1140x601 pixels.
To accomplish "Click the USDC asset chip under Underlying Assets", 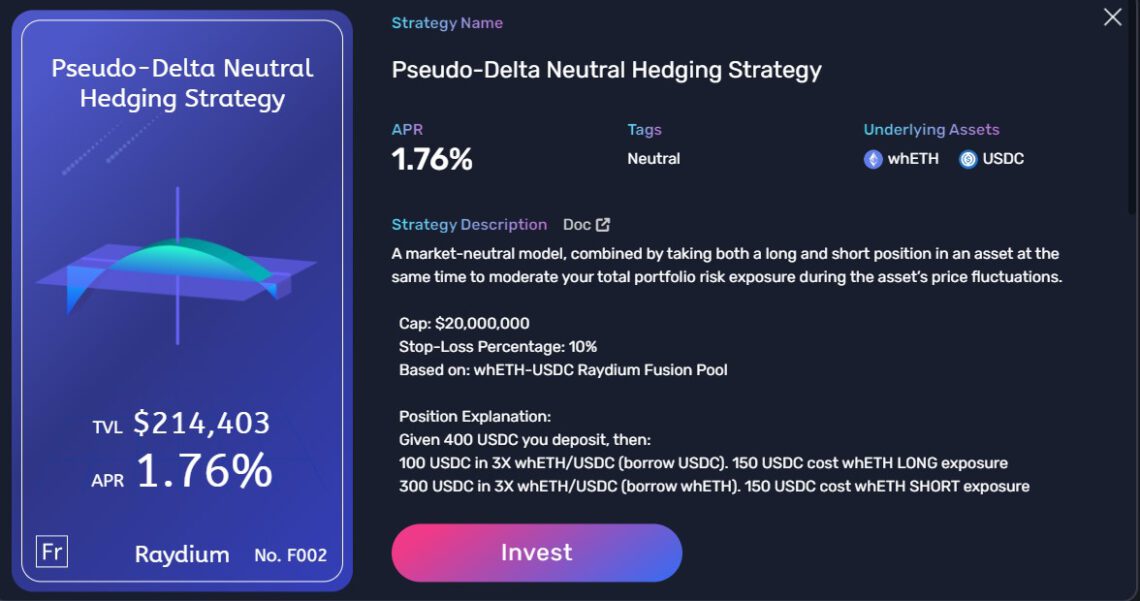I will 990,158.
